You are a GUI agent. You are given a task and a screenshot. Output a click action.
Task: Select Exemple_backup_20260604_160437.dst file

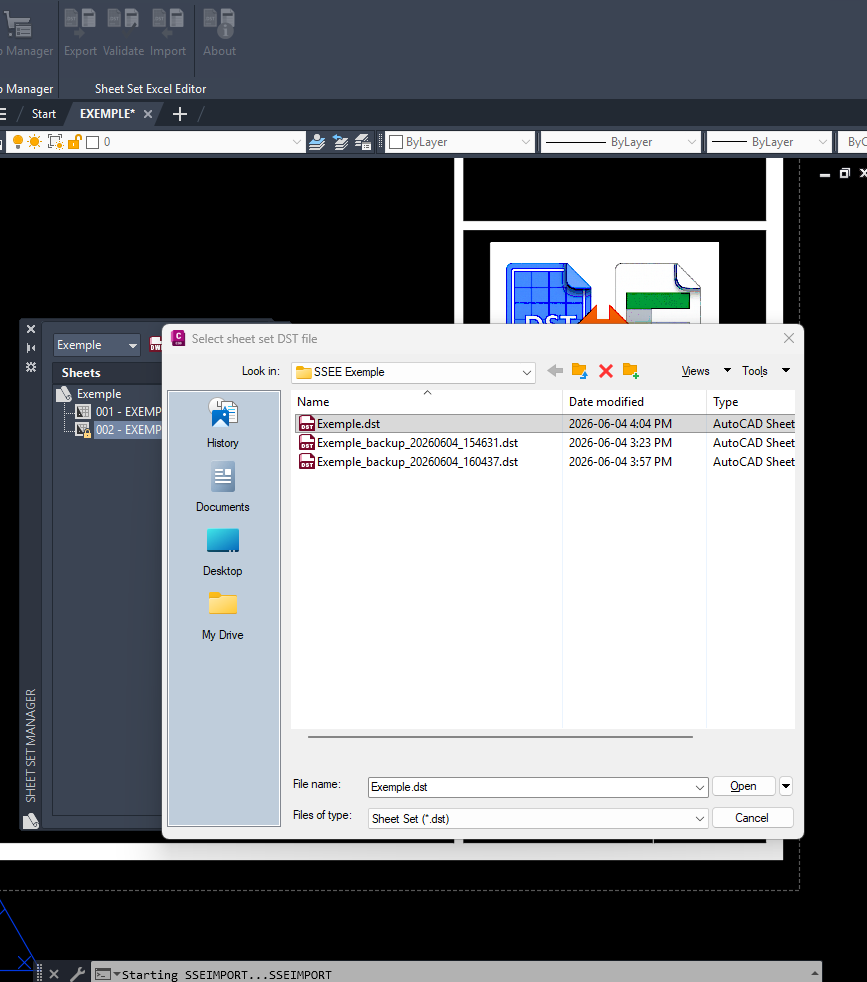coord(544,462)
